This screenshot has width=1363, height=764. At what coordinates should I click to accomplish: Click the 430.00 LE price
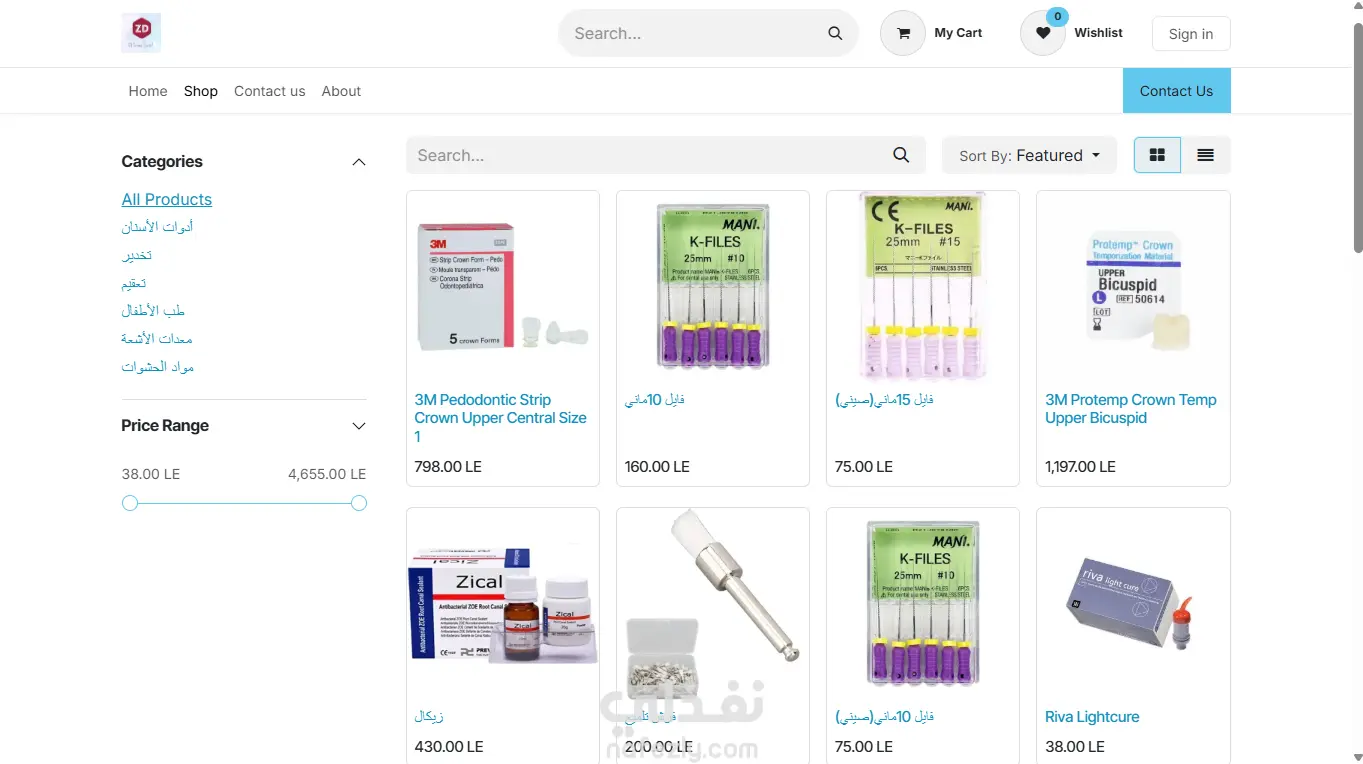[449, 747]
